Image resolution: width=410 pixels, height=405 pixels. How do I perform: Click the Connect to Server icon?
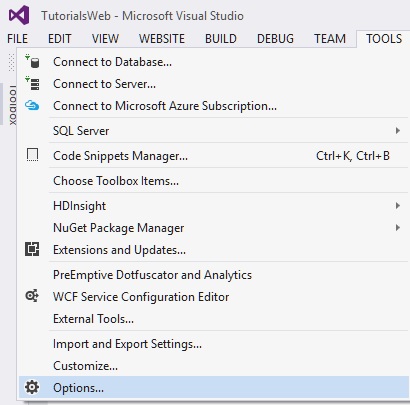[x=32, y=84]
